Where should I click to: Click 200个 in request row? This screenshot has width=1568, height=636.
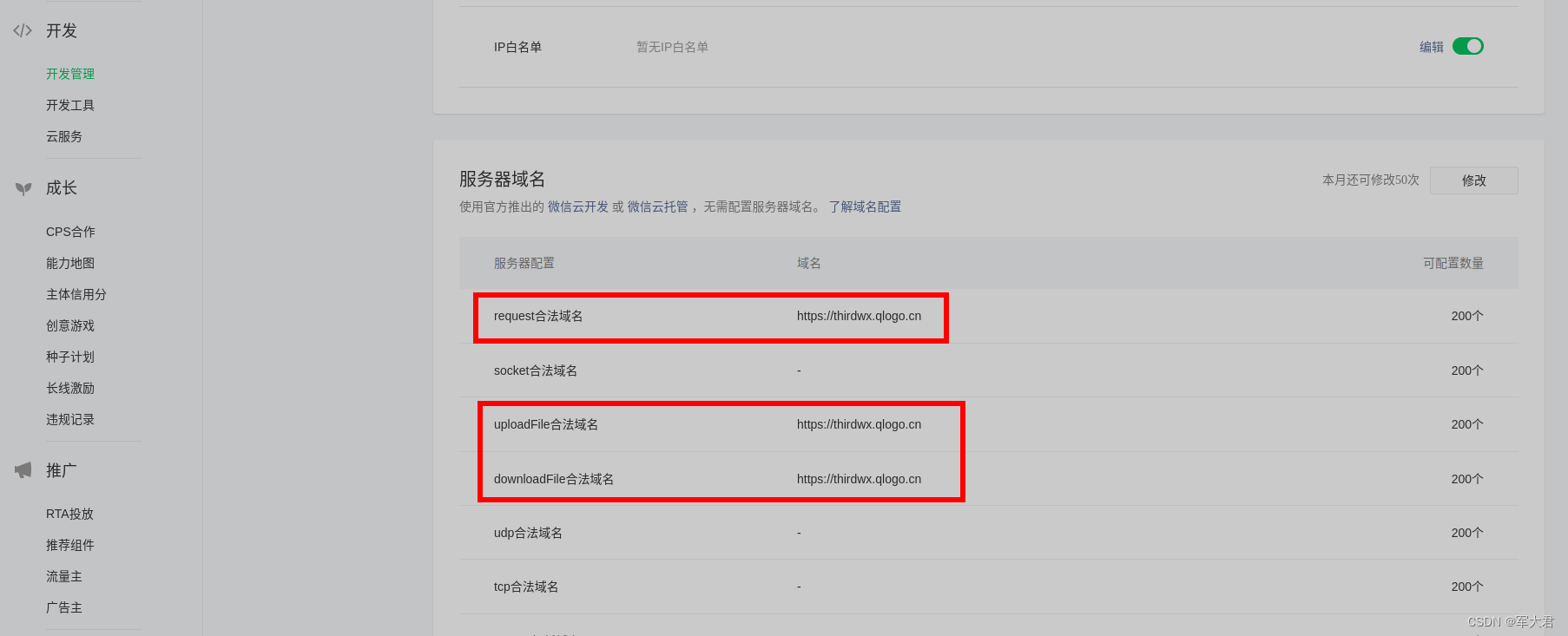click(x=1467, y=316)
